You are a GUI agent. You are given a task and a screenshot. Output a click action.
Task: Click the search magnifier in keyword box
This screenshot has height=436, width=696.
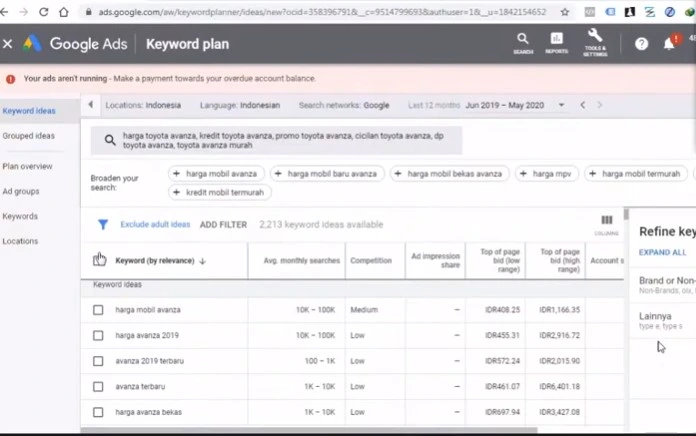(110, 140)
